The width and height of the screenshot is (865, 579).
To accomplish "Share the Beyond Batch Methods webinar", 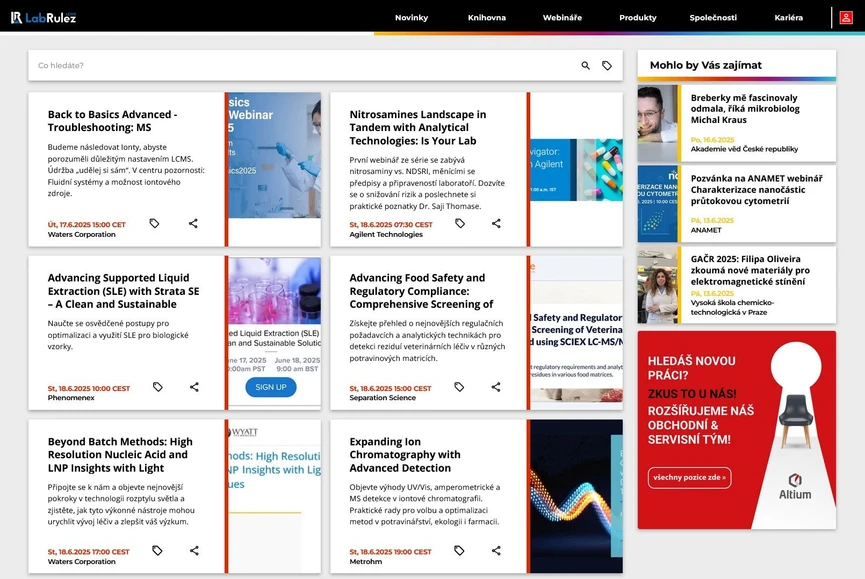I will (193, 550).
